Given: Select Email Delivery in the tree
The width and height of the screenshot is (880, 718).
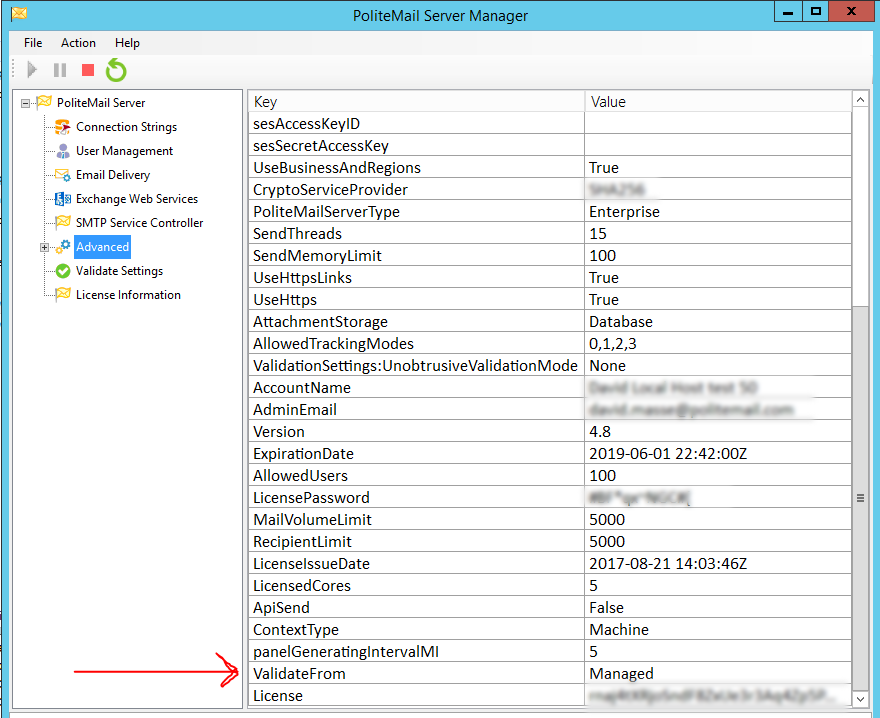Looking at the screenshot, I should pyautogui.click(x=113, y=175).
